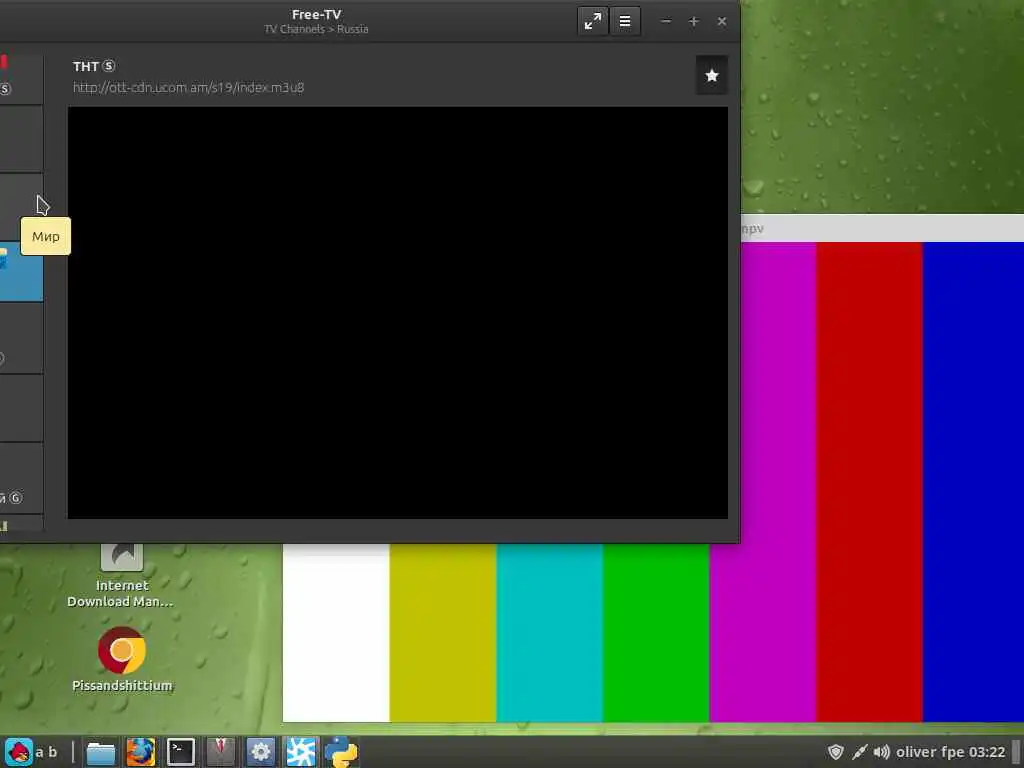Launch the file manager from taskbar
This screenshot has height=768, width=1024.
pos(101,752)
